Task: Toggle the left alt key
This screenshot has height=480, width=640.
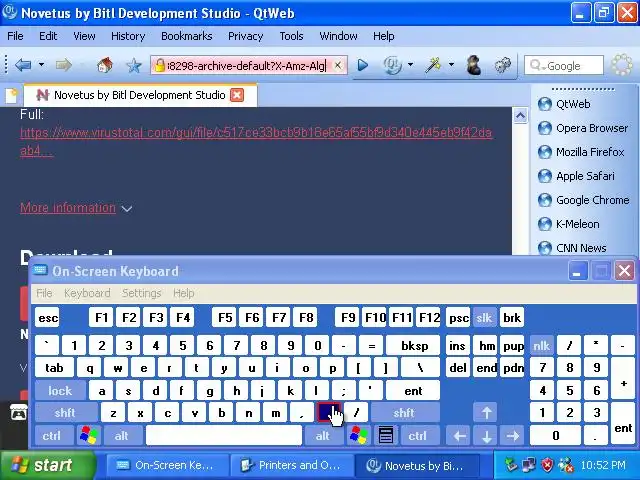Action: pos(122,436)
